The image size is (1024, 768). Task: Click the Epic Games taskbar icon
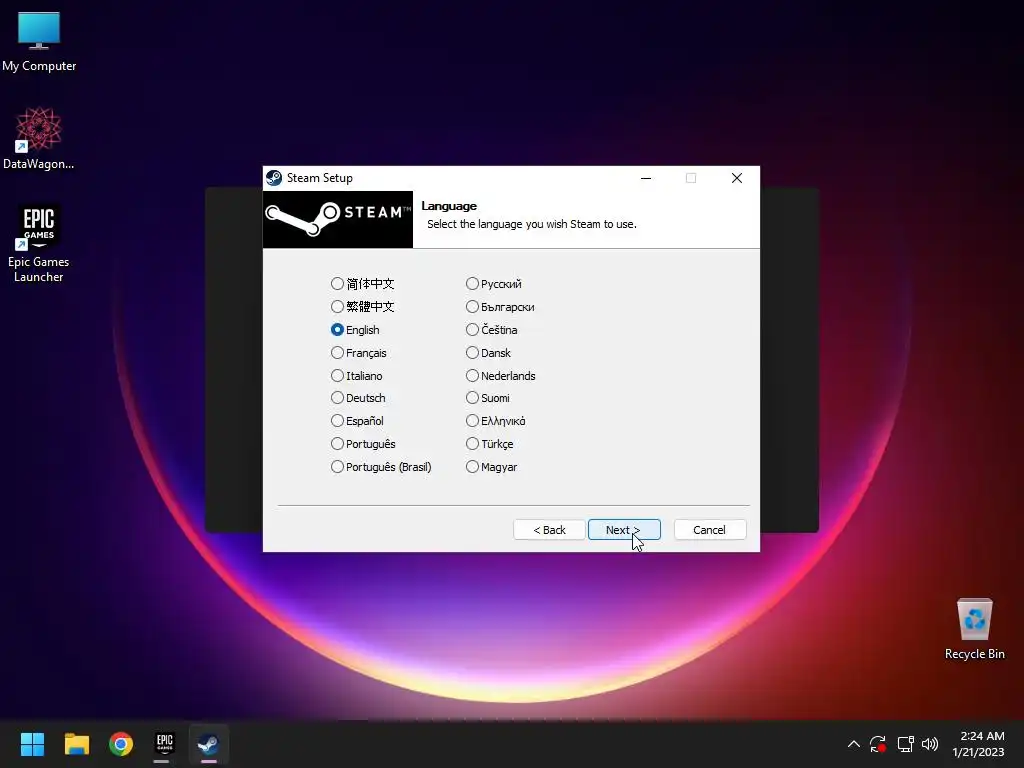click(x=165, y=744)
